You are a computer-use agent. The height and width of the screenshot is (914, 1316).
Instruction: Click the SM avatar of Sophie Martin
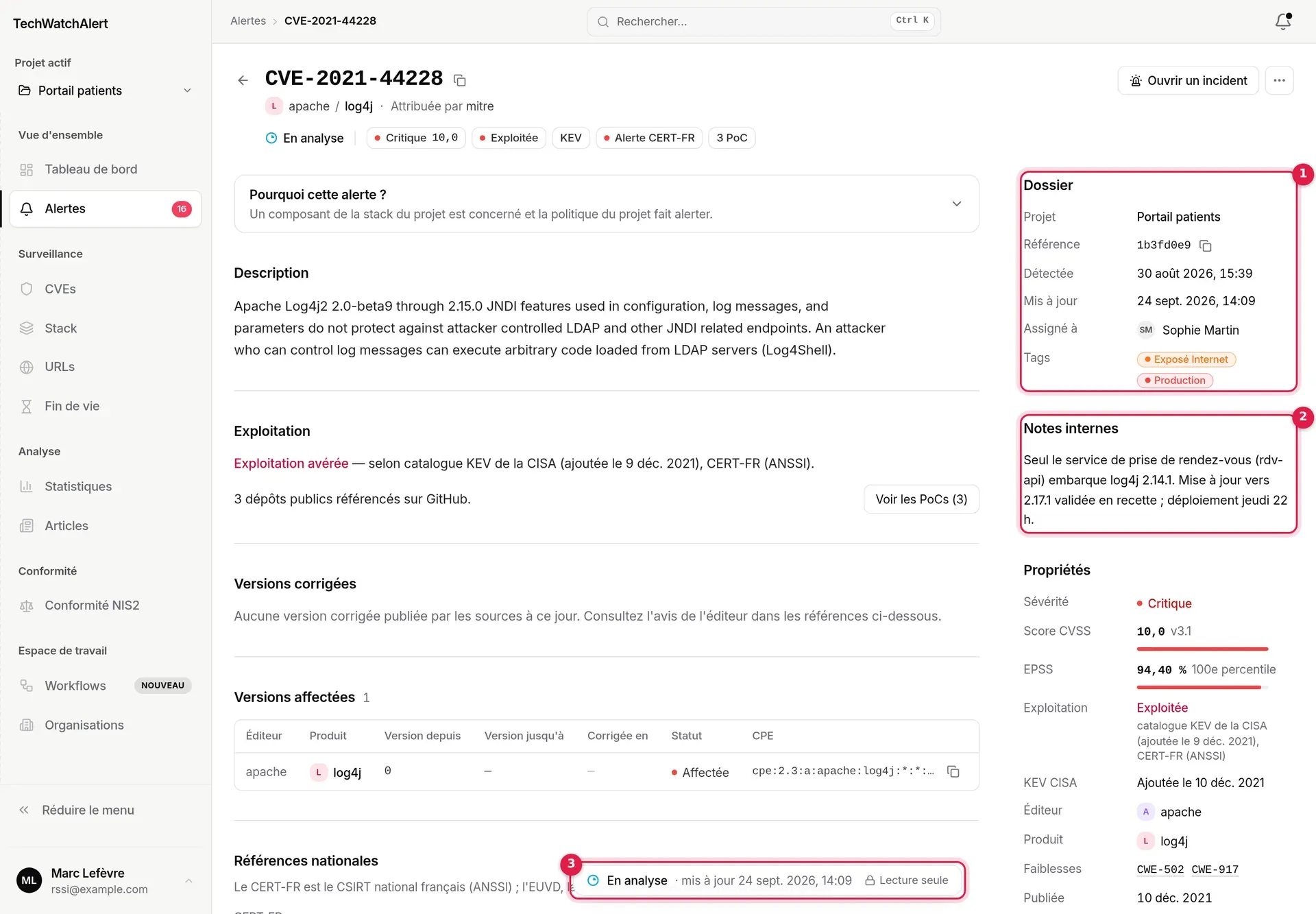click(x=1145, y=330)
